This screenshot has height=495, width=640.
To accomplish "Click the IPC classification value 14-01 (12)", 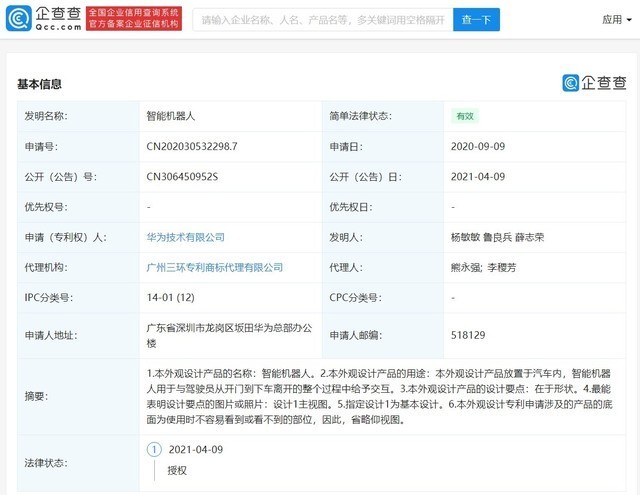I will pos(171,297).
